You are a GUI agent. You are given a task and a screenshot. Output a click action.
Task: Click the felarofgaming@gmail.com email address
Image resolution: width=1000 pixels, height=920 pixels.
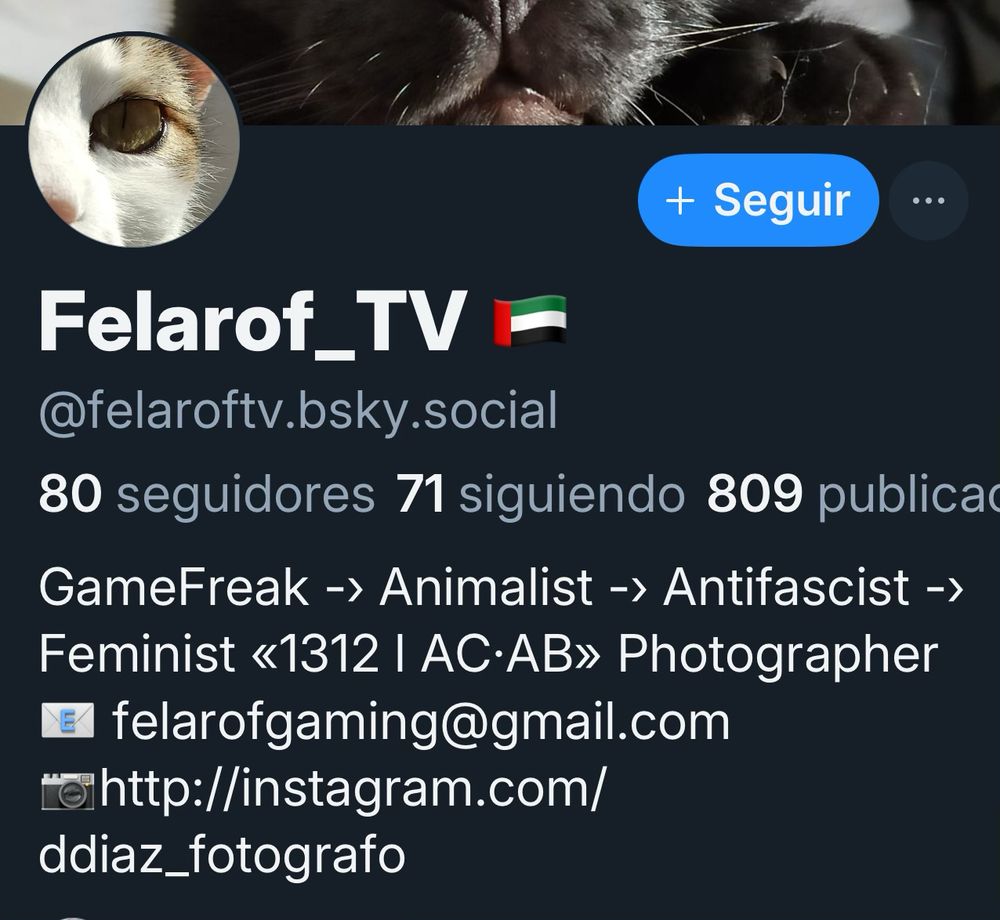click(x=421, y=720)
